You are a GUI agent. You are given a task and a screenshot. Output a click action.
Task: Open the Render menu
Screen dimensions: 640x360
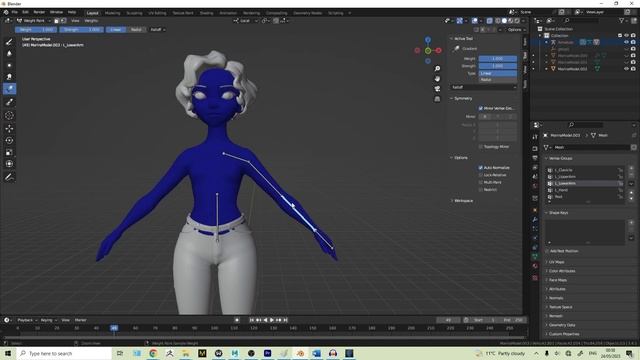click(x=39, y=12)
